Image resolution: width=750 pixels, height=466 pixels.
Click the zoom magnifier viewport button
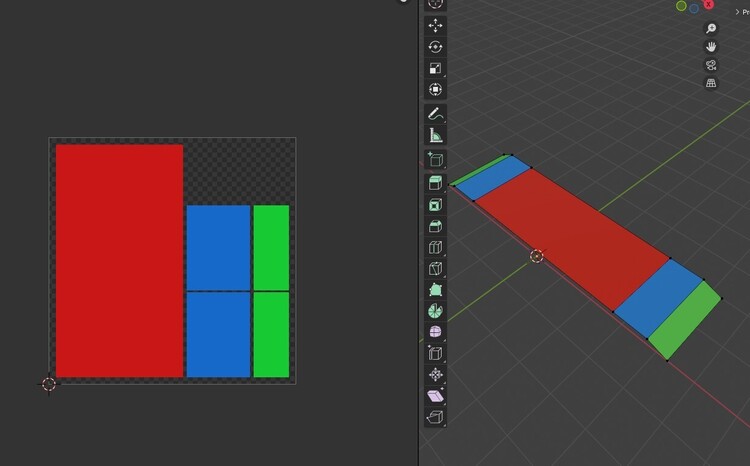tap(711, 29)
